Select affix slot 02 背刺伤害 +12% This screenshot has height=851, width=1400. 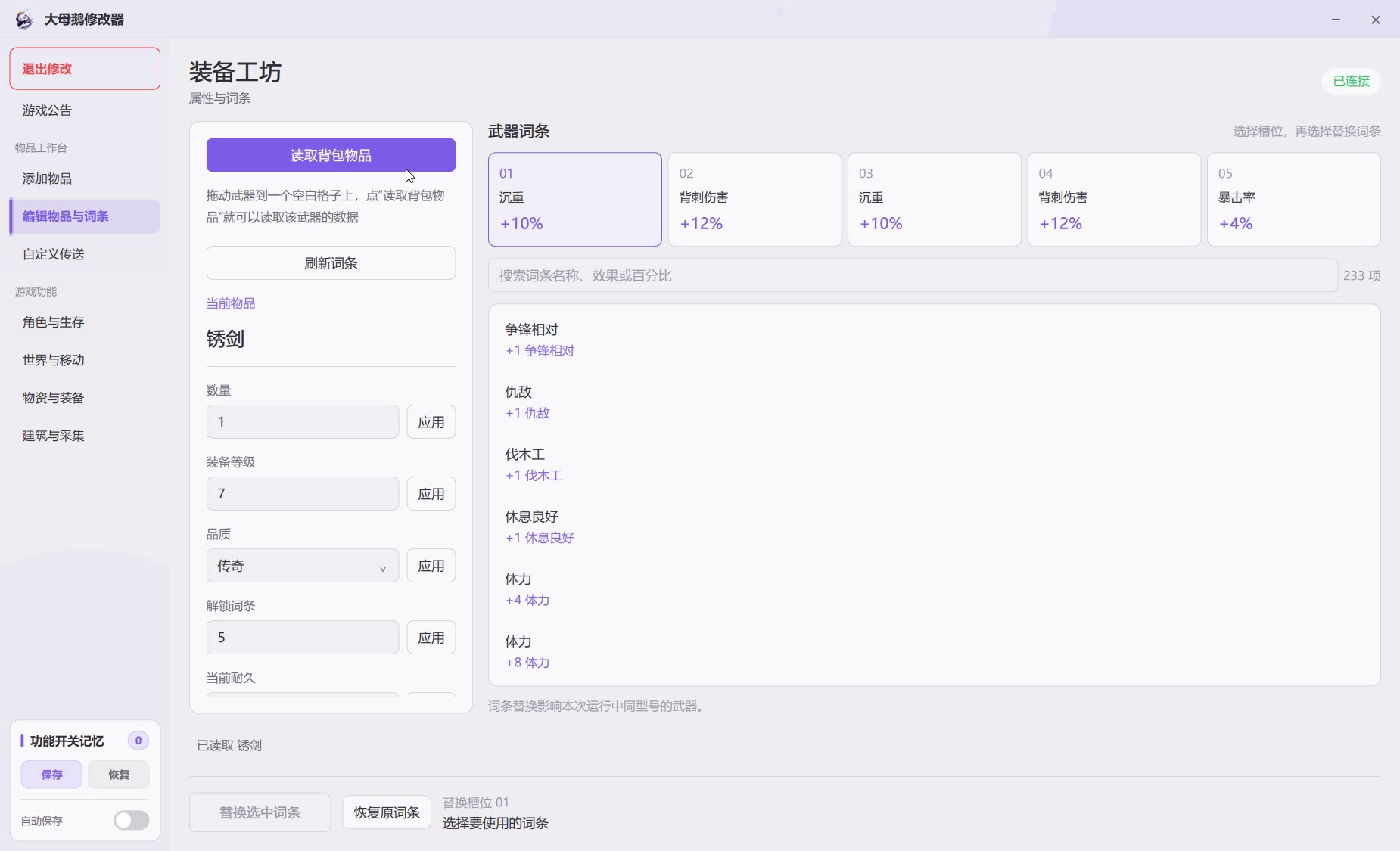coord(754,200)
